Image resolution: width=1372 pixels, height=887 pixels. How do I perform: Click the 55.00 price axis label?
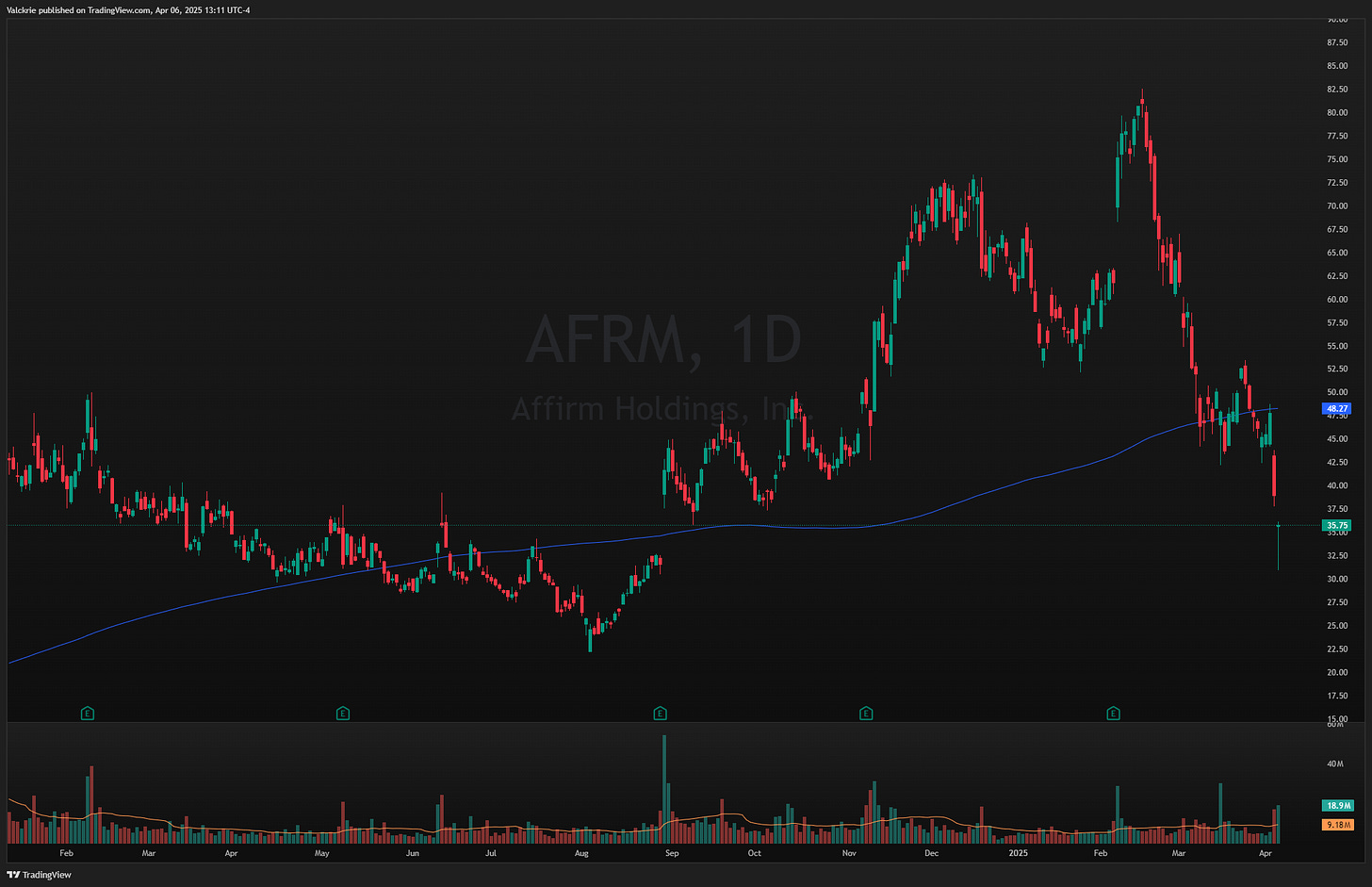coord(1337,346)
